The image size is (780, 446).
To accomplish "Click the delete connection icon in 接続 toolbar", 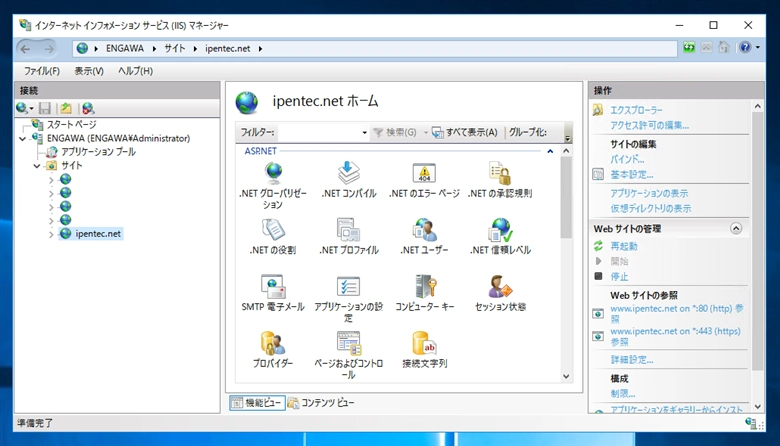I will [88, 108].
